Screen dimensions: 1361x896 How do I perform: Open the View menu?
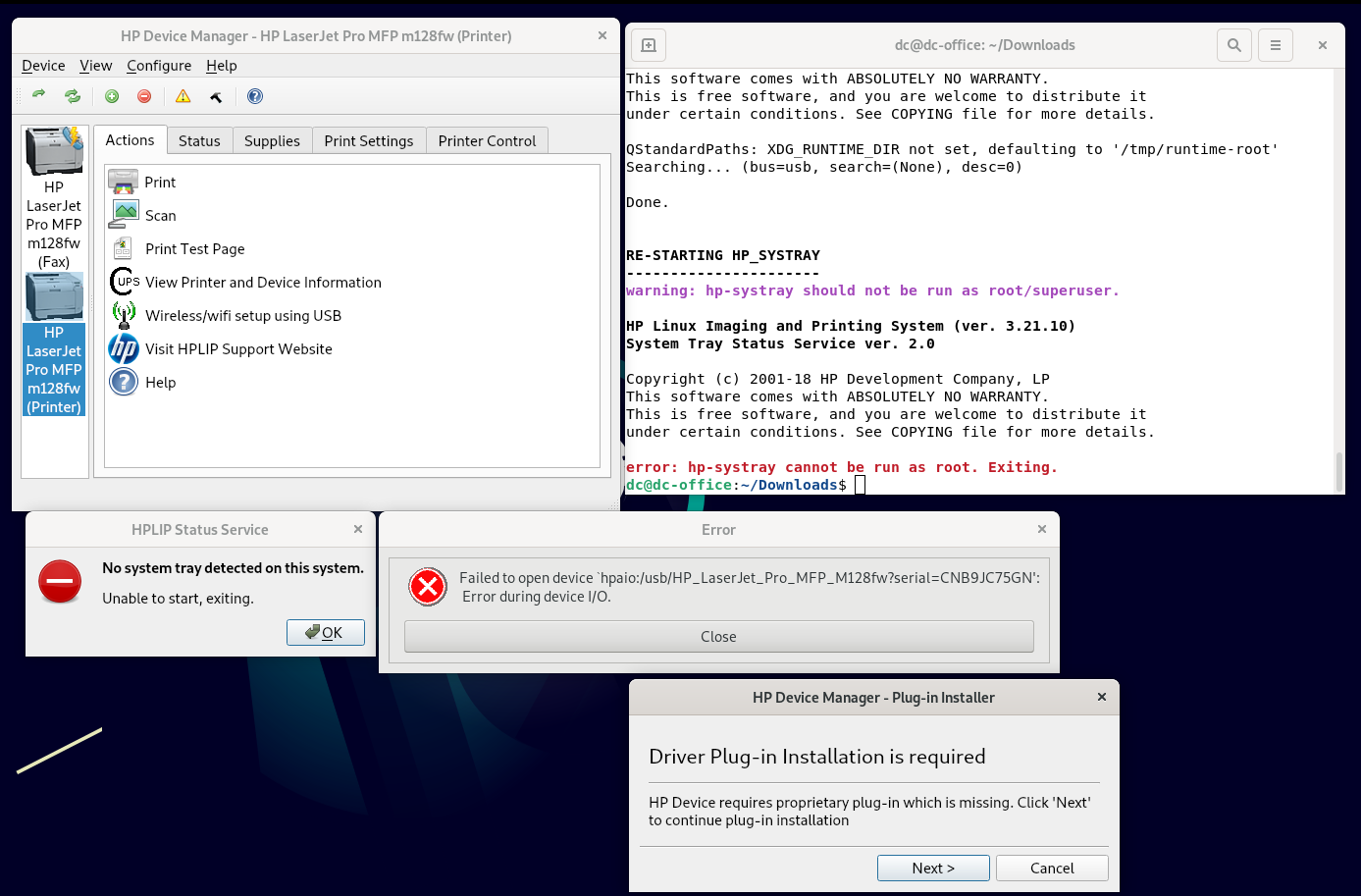(x=96, y=66)
